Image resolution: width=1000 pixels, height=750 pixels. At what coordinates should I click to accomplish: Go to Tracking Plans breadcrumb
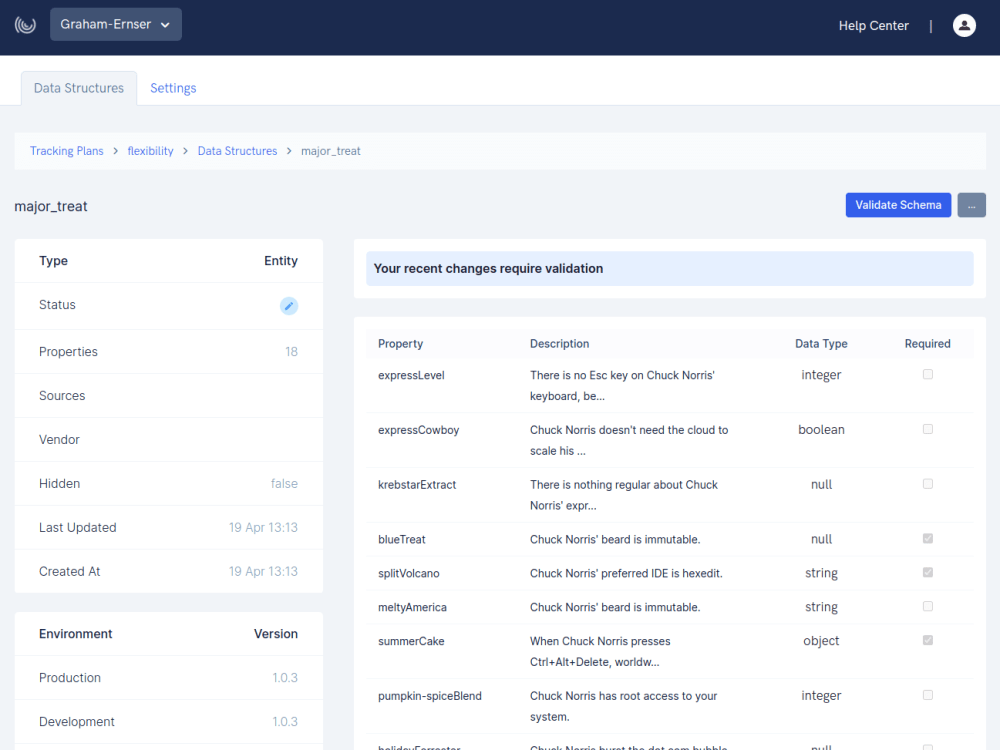pyautogui.click(x=66, y=151)
